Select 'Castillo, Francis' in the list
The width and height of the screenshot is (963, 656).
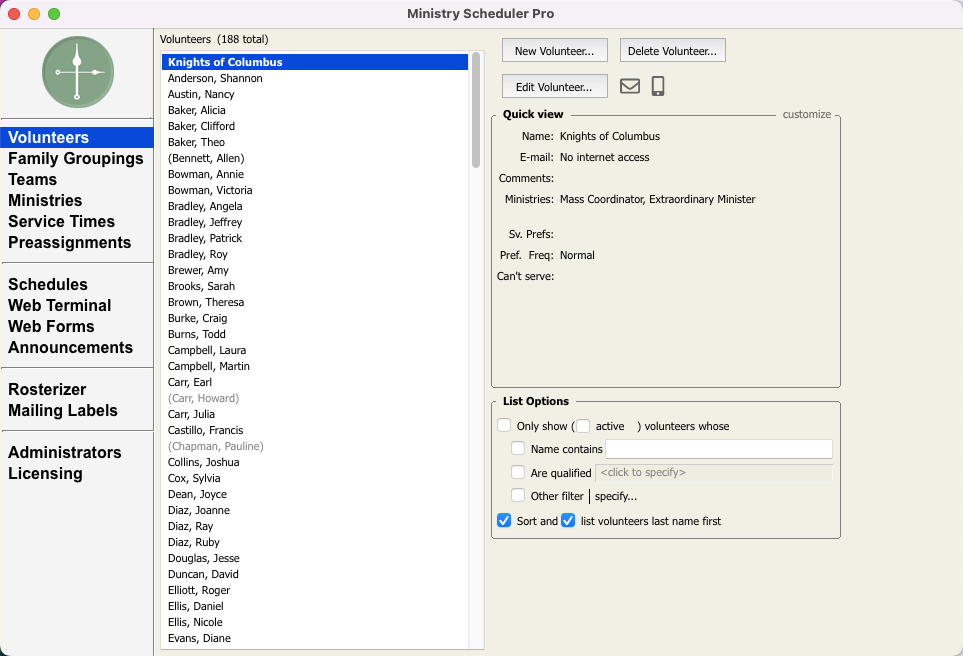(x=315, y=430)
